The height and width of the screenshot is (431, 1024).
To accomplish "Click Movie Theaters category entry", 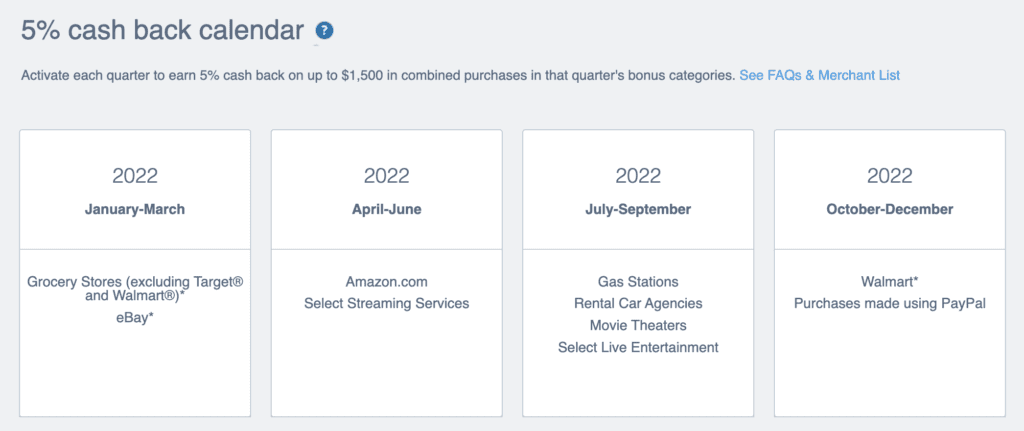I will coord(638,325).
